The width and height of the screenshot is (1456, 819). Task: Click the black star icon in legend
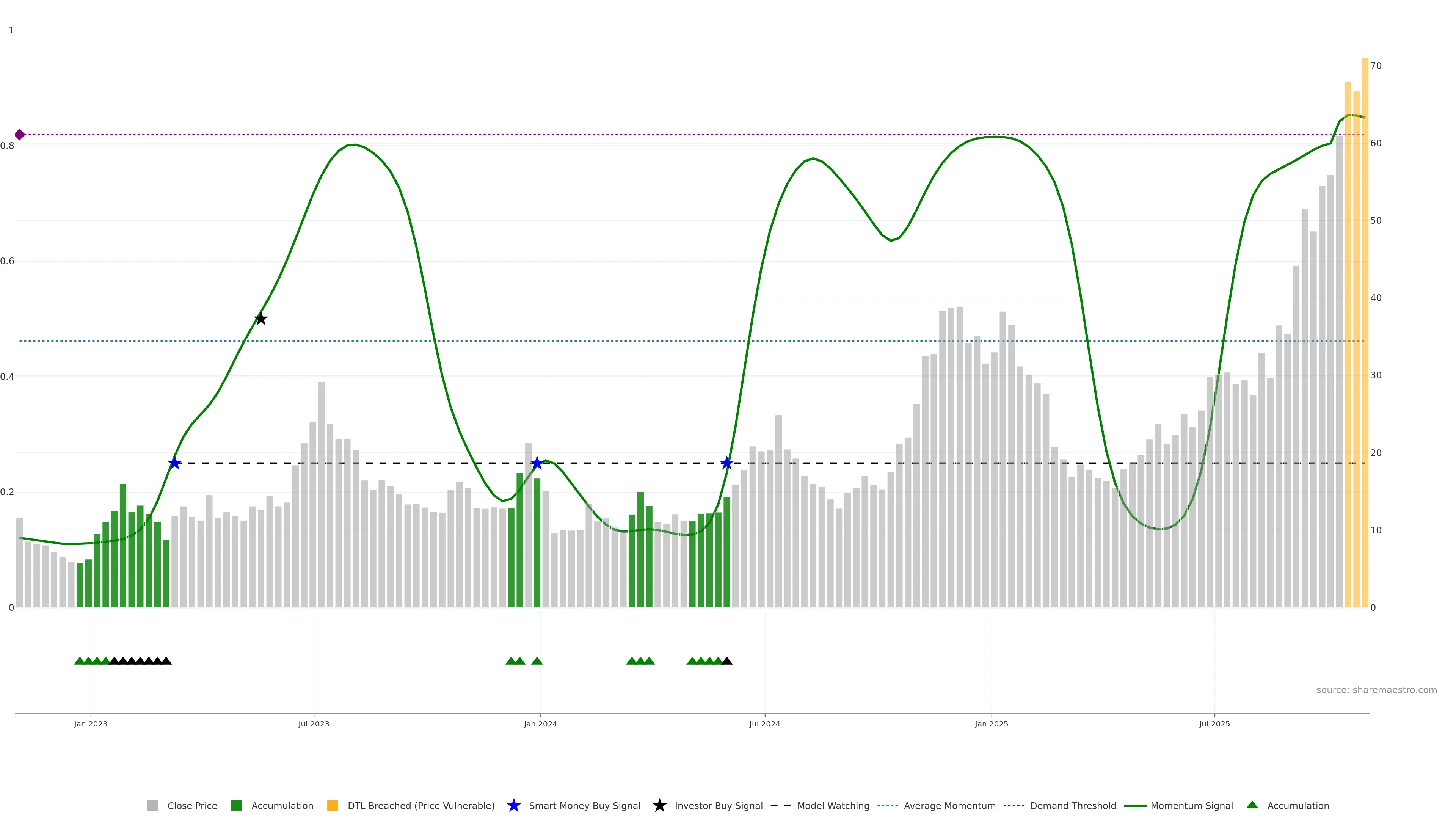coord(659,805)
